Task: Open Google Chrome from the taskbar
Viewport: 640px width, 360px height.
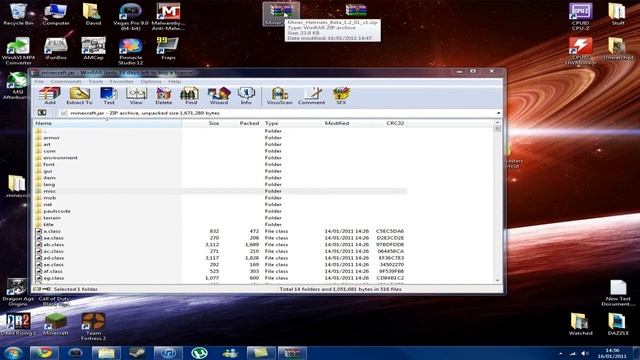Action: [x=44, y=353]
